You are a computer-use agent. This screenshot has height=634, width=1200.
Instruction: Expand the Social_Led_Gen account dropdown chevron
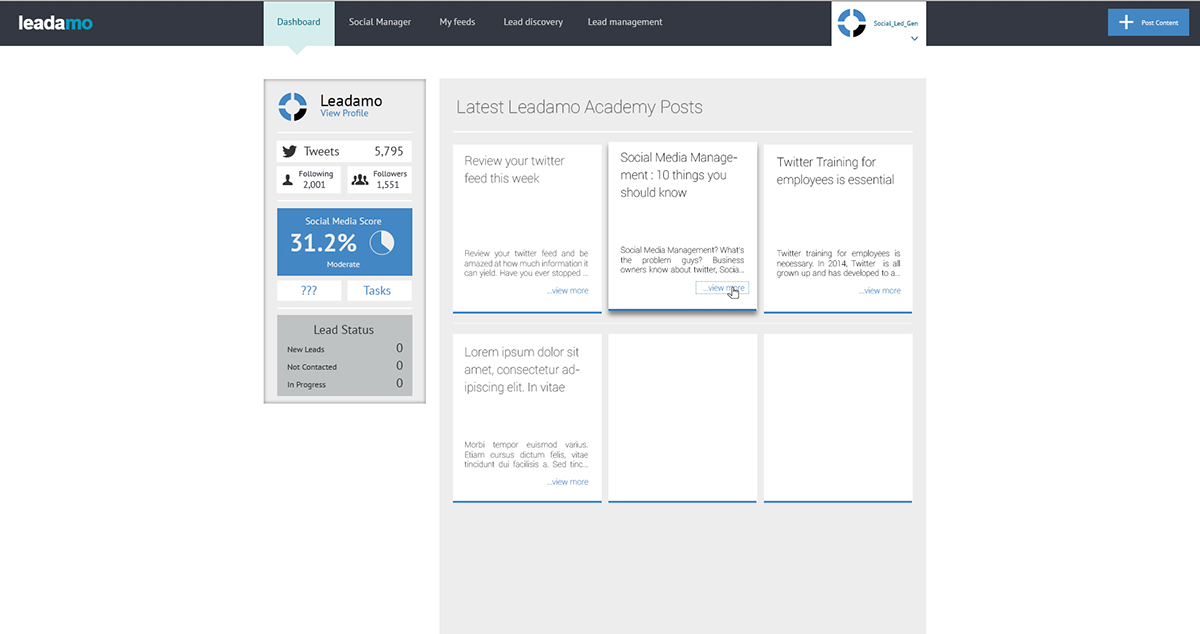click(914, 39)
